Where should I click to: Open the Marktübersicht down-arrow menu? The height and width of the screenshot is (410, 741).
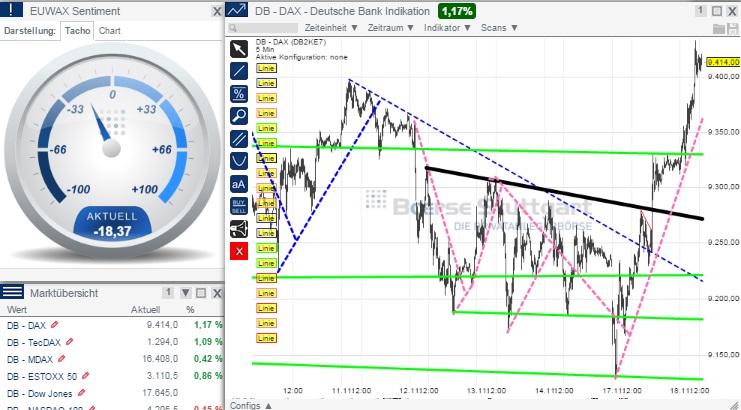(x=185, y=293)
